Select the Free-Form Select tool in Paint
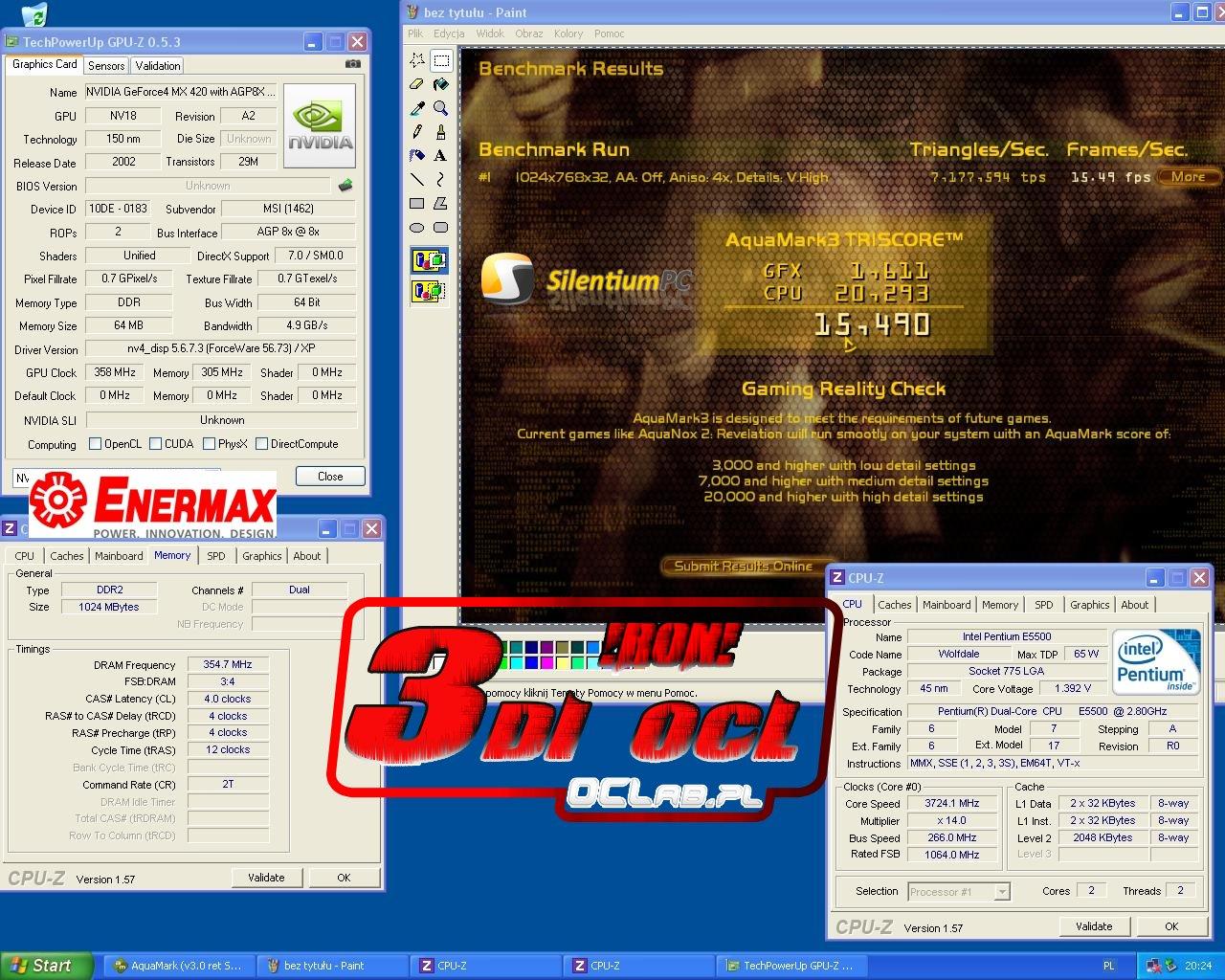 [417, 60]
